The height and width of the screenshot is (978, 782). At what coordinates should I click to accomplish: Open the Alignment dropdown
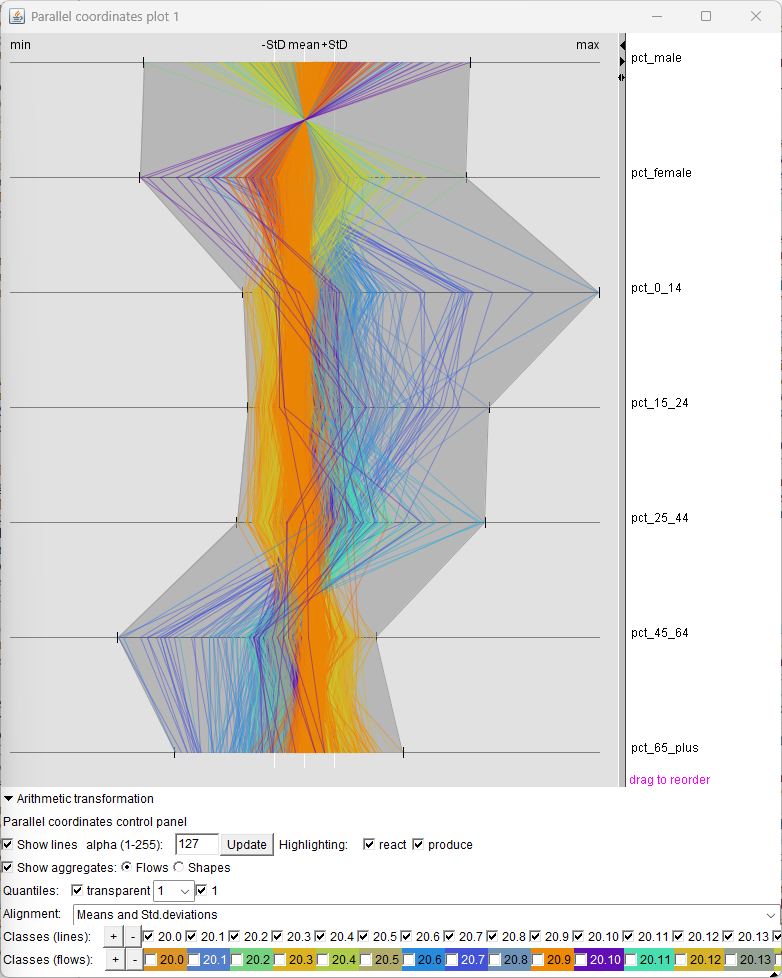tap(427, 915)
